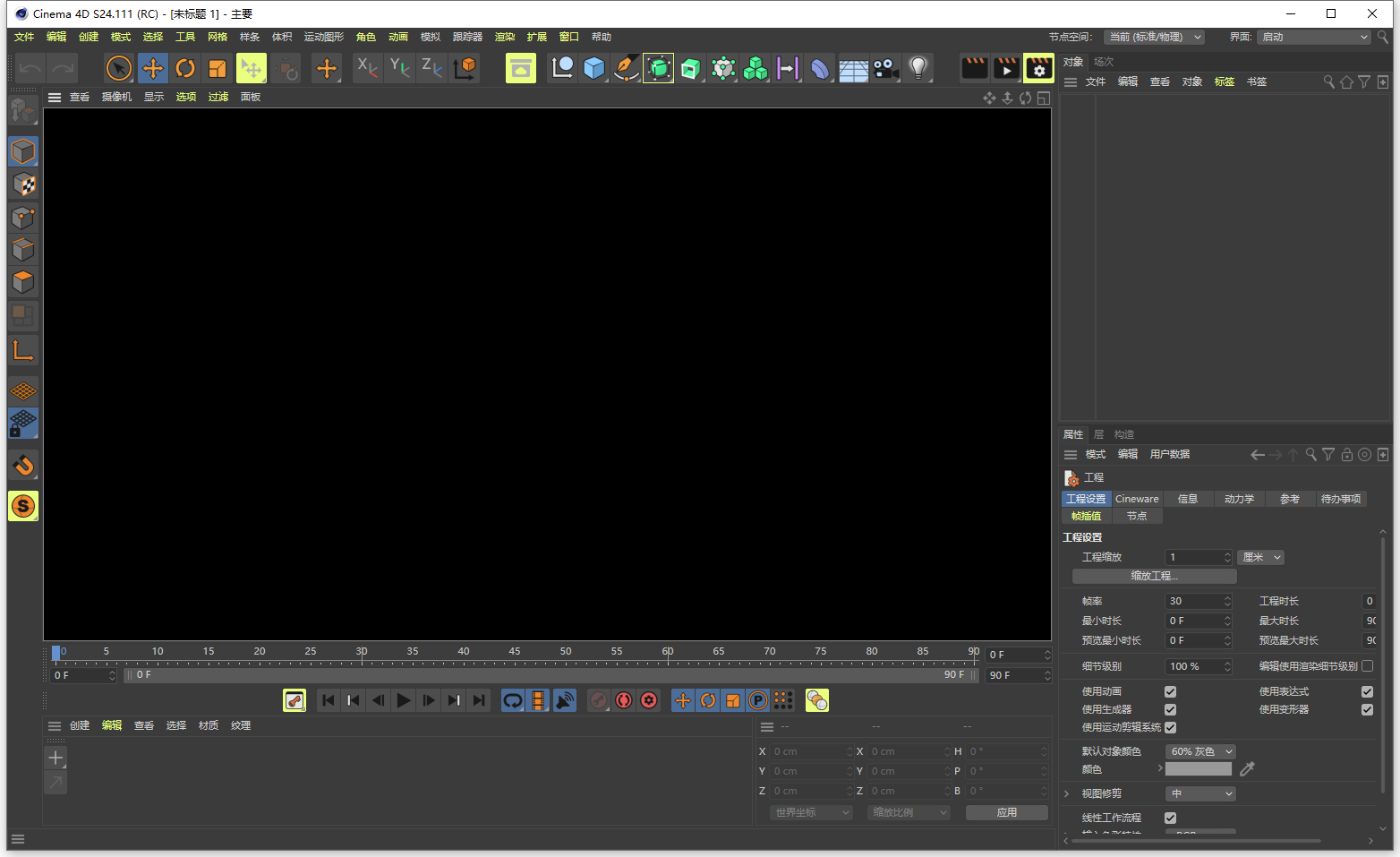The width and height of the screenshot is (1400, 857).
Task: Open the node space dropdown
Action: click(x=1155, y=37)
